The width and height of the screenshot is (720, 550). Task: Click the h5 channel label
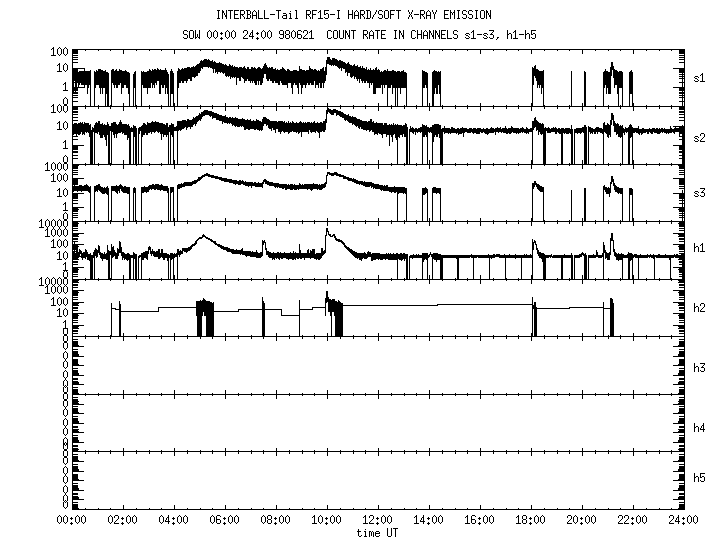click(x=699, y=479)
